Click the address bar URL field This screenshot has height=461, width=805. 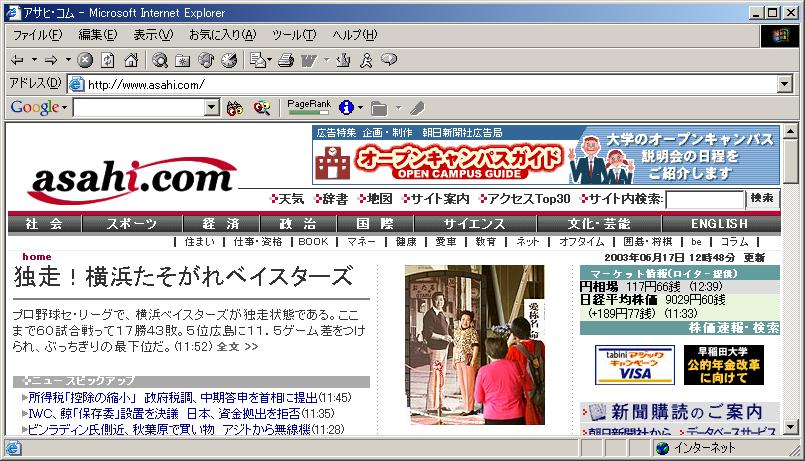431,84
